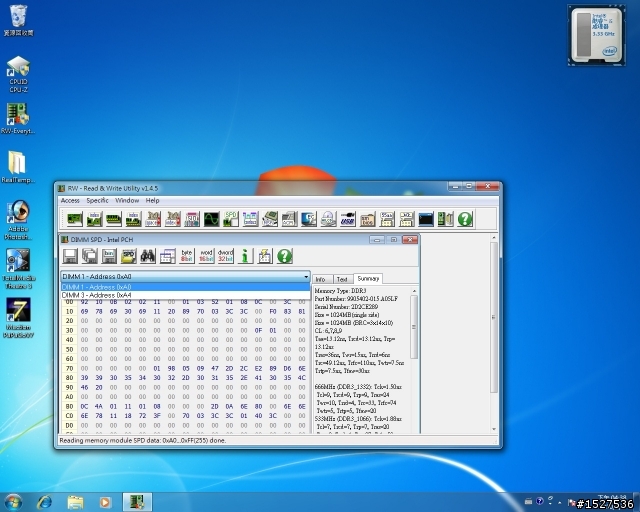Image resolution: width=640 pixels, height=512 pixels.
Task: Click the Intel CPU desktop gadget
Action: point(596,35)
